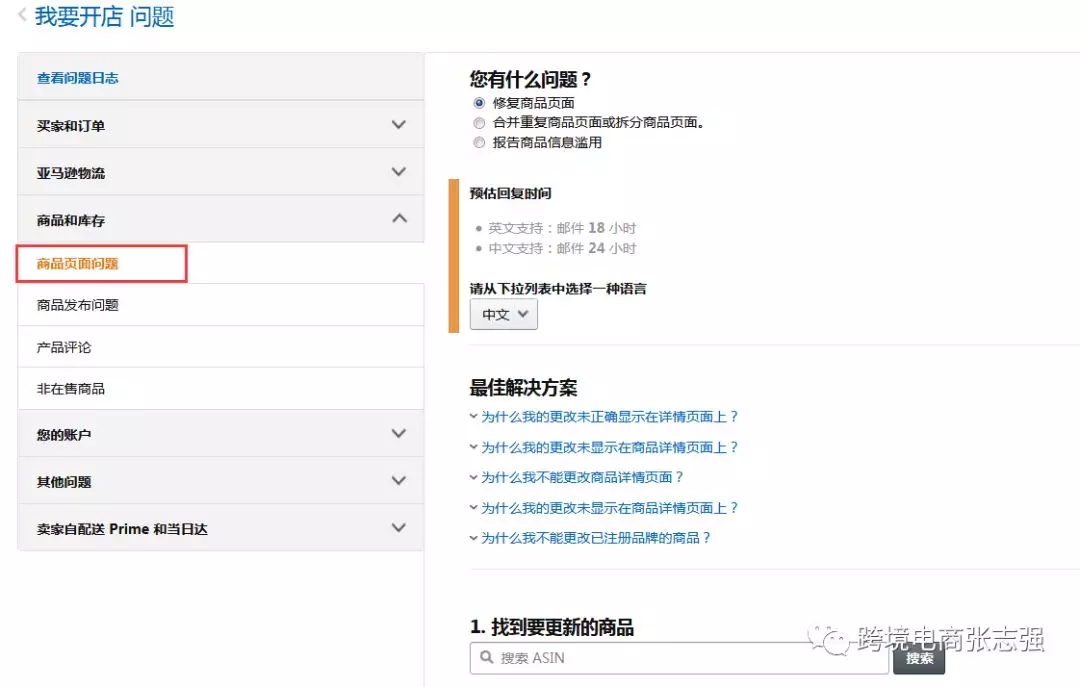Expand the 亚马逊物流 section

pyautogui.click(x=399, y=172)
